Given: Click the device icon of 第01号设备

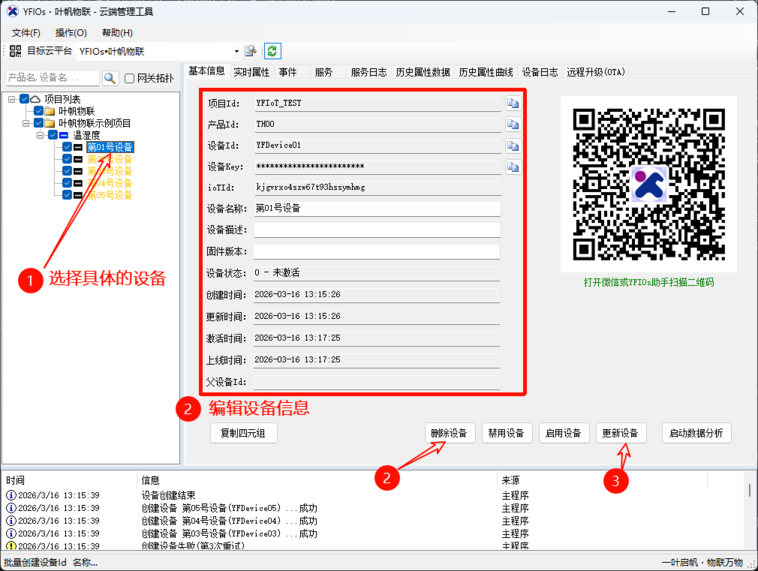Looking at the screenshot, I should (x=78, y=147).
